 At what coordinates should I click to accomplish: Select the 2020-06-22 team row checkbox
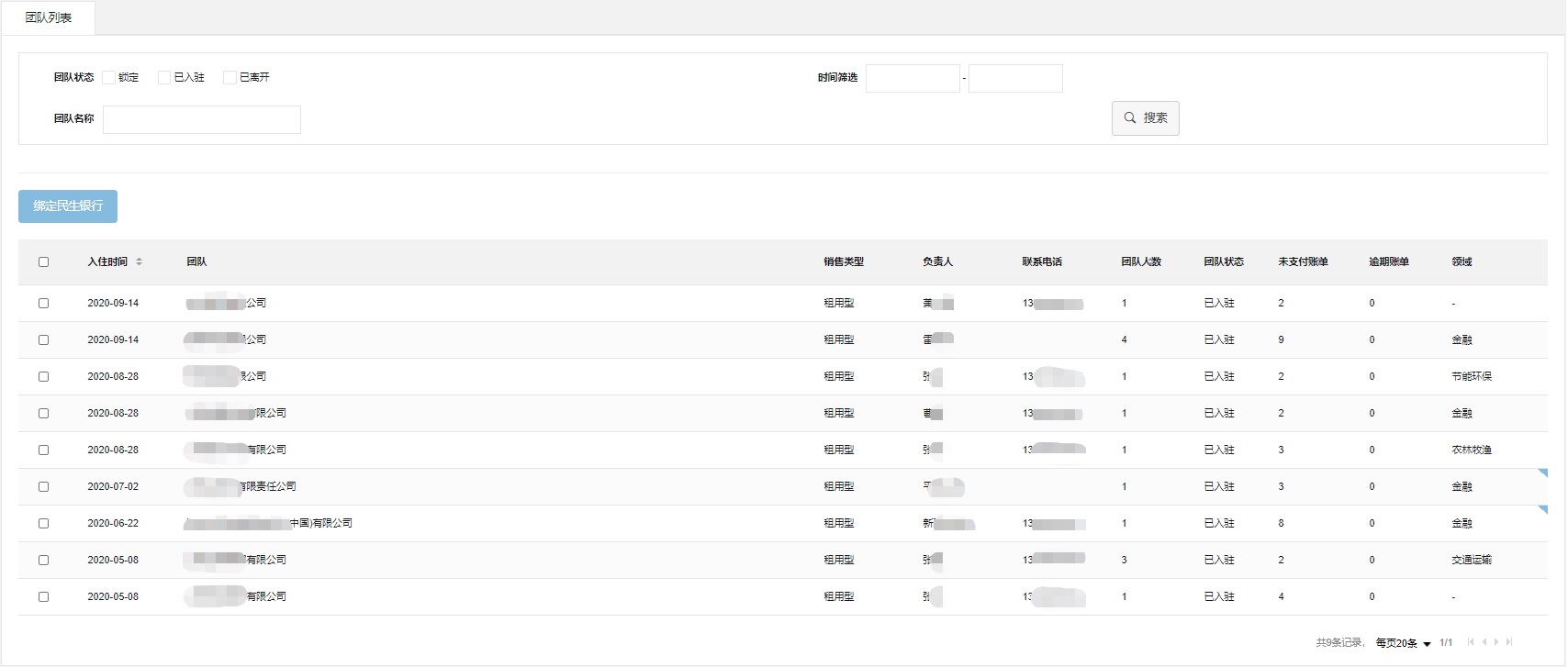43,523
